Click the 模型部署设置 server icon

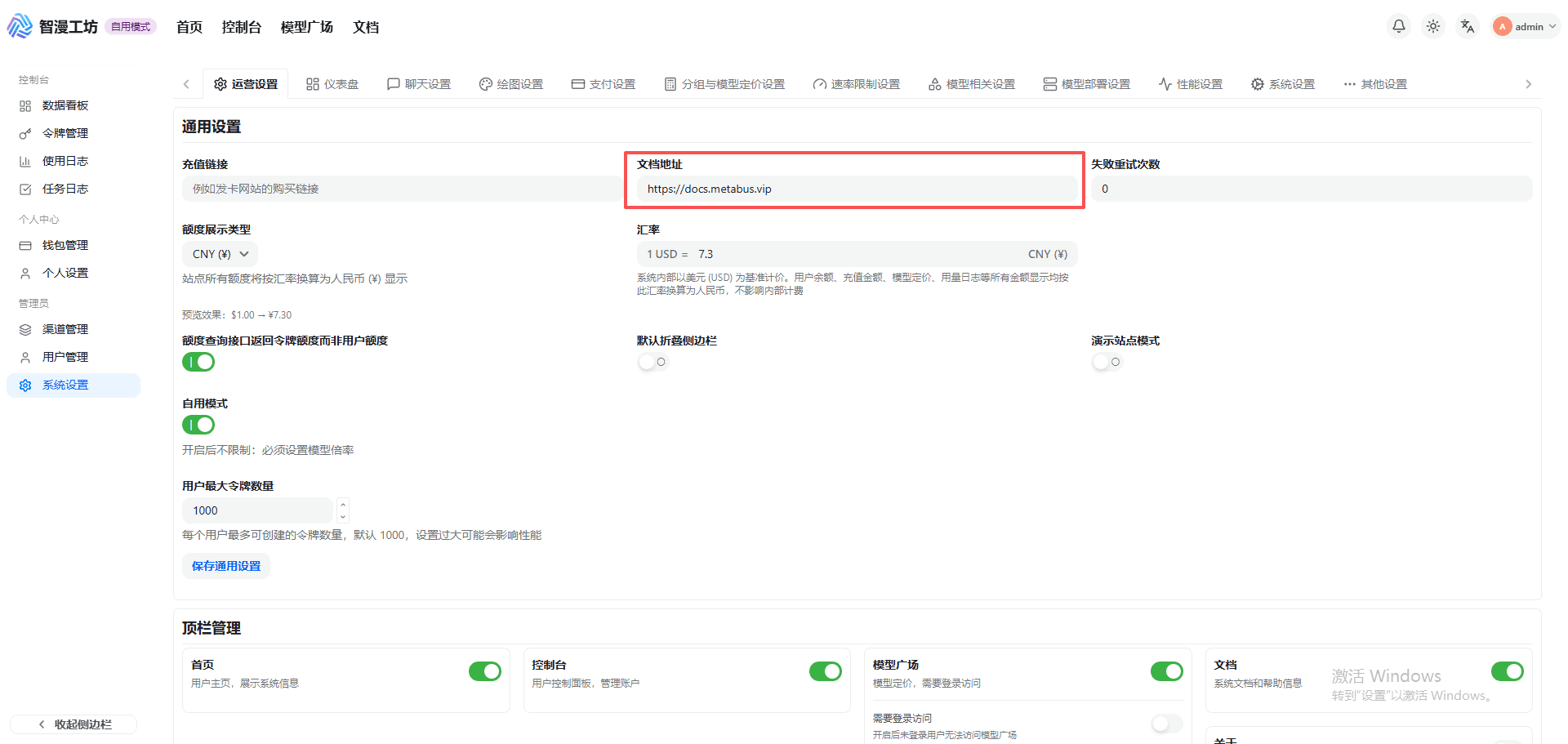click(x=1050, y=84)
